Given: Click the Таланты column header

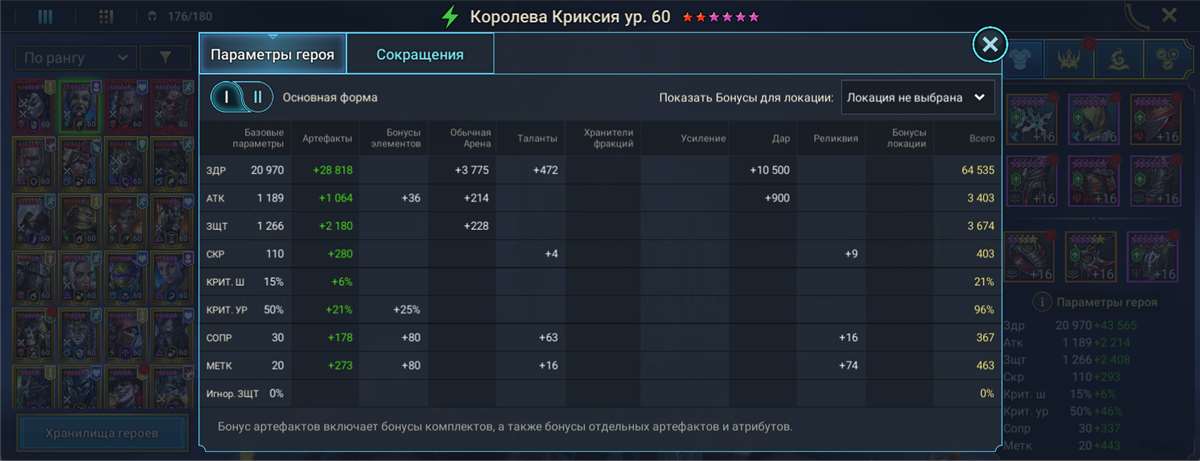Looking at the screenshot, I should pyautogui.click(x=538, y=138).
